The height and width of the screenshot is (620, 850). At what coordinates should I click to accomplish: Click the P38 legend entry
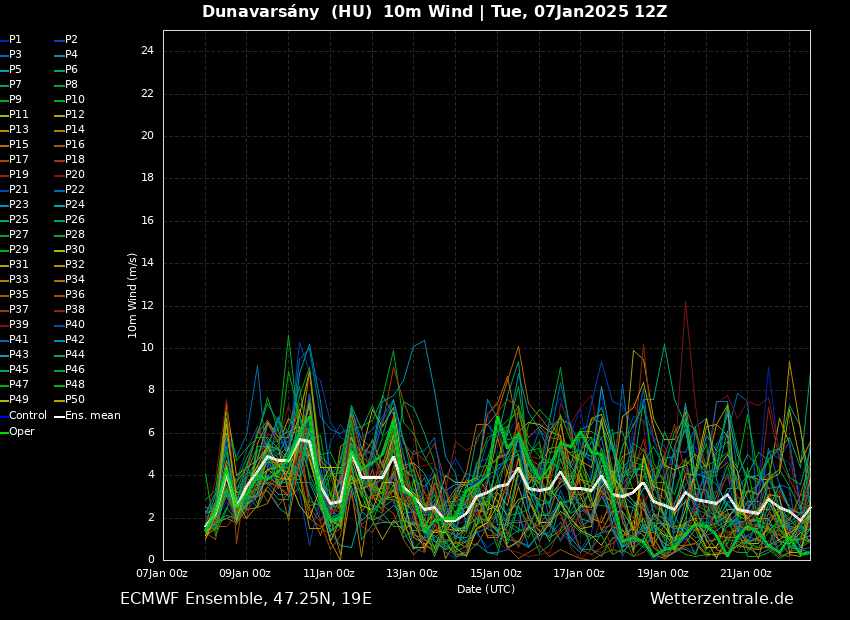75,310
